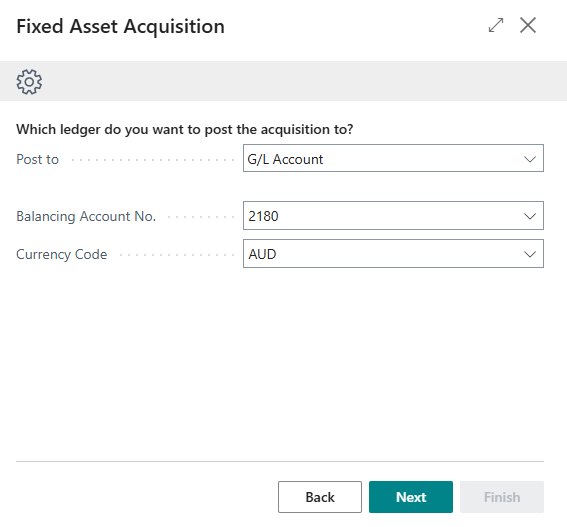Click the Fixed Asset Acquisition title
This screenshot has height=527, width=567.
point(120,26)
